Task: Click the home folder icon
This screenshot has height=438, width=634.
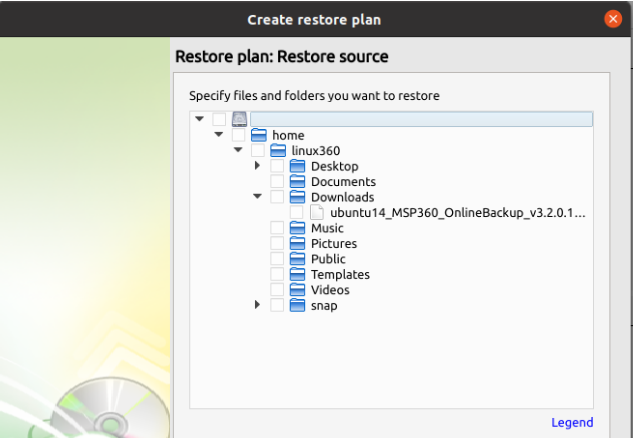Action: pos(259,136)
